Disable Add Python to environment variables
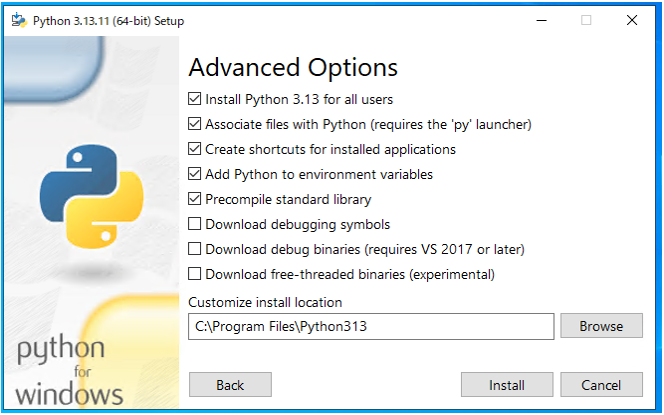The image size is (664, 415). (x=195, y=174)
